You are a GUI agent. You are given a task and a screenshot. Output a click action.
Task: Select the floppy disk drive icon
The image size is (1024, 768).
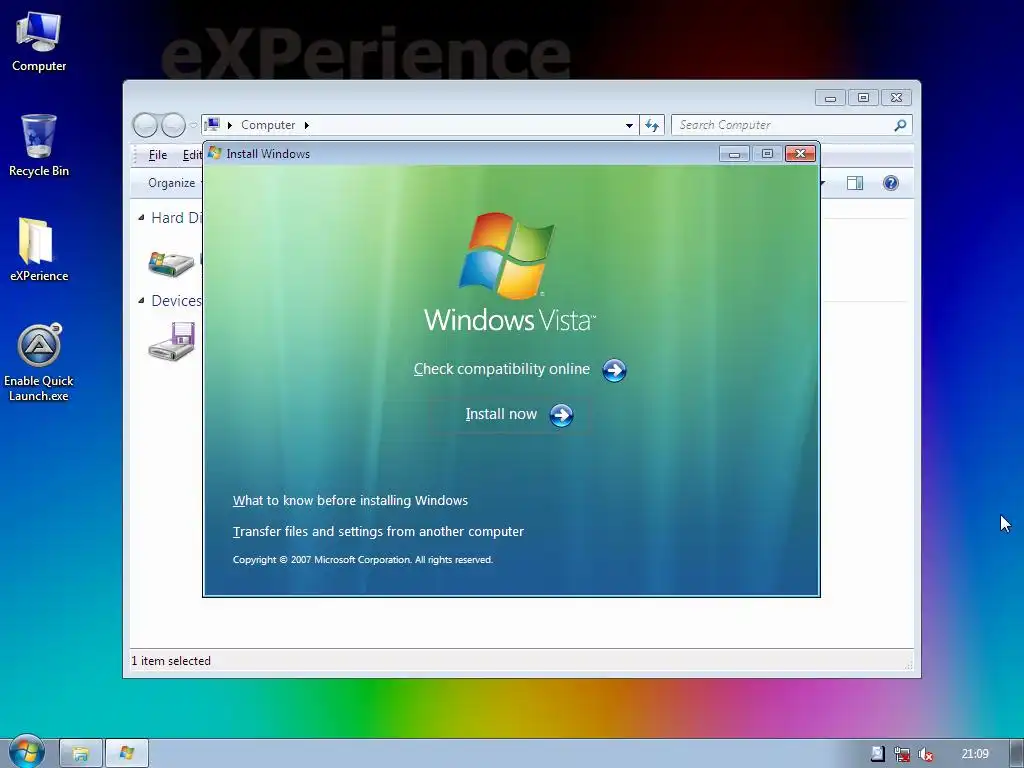pos(172,341)
